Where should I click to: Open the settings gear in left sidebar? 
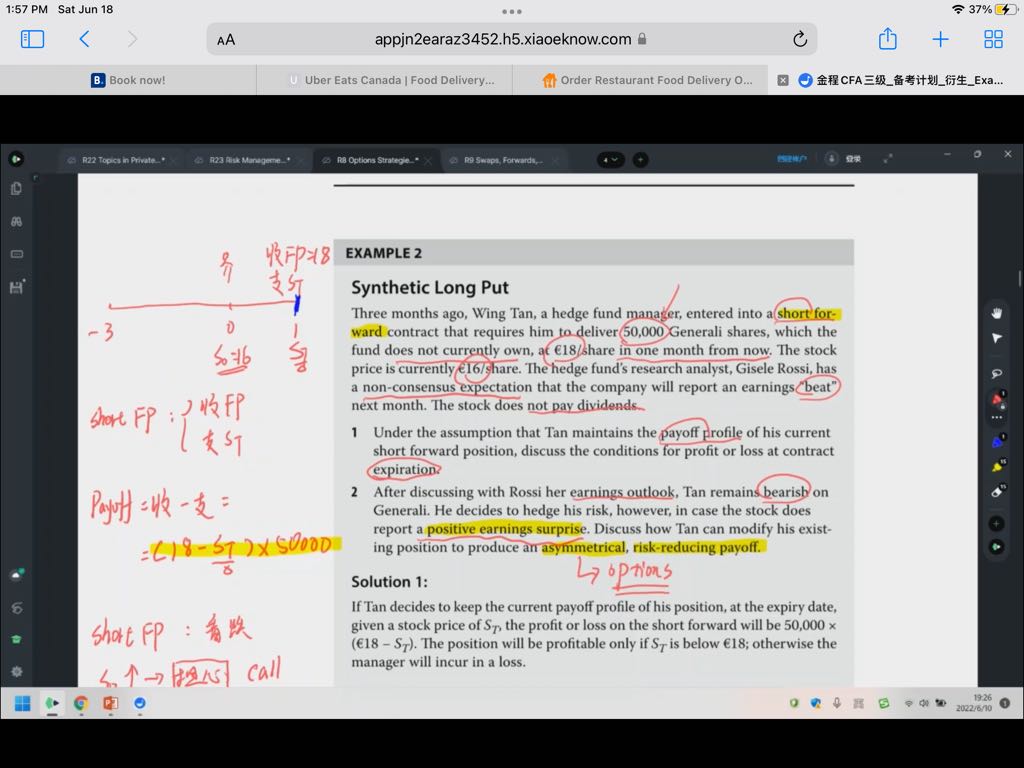(16, 671)
